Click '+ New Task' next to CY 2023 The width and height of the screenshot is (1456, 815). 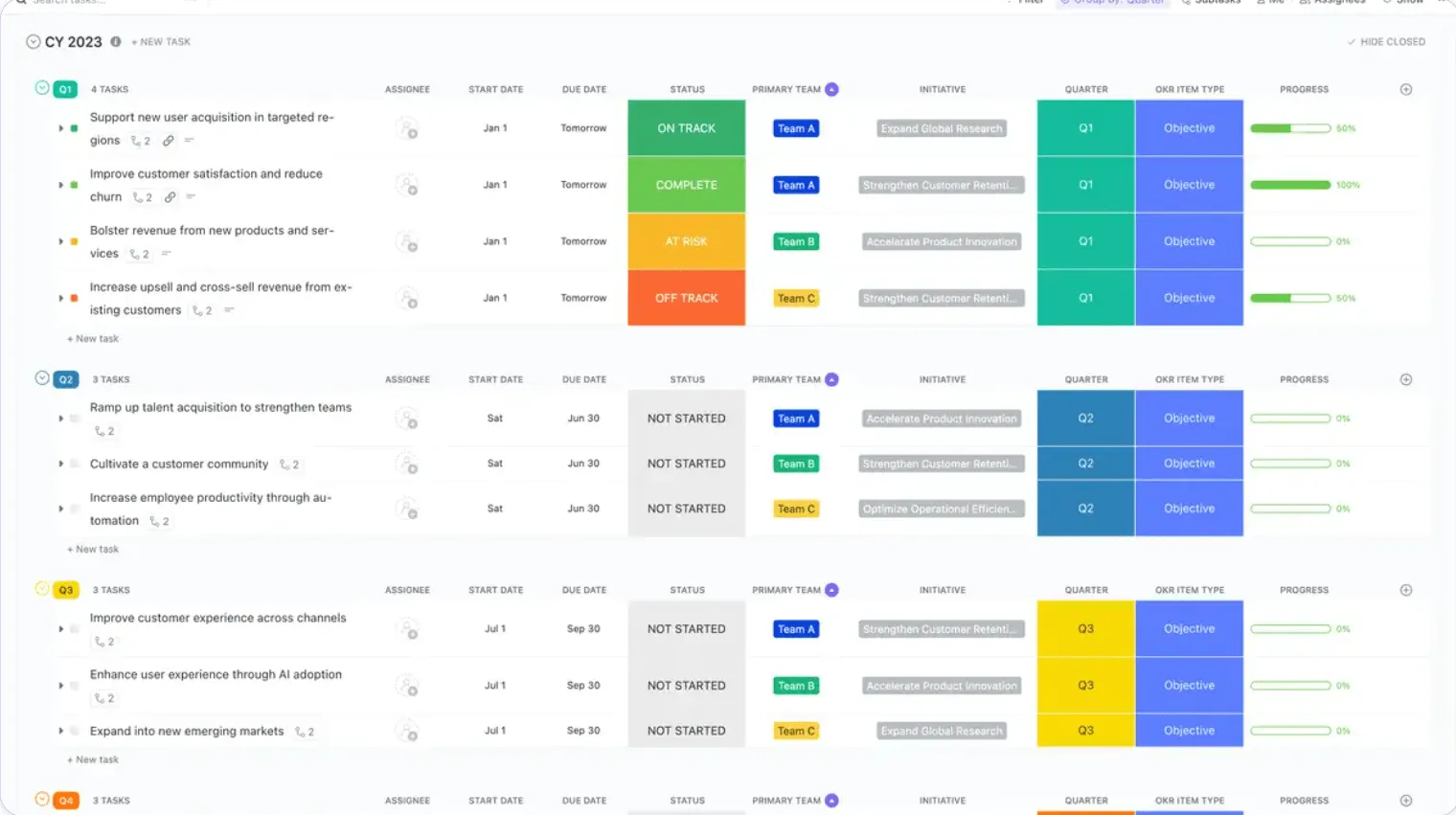161,42
